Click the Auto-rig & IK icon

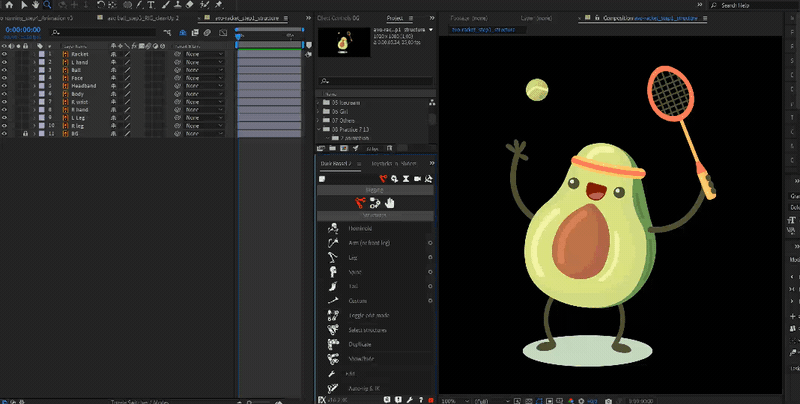[333, 387]
